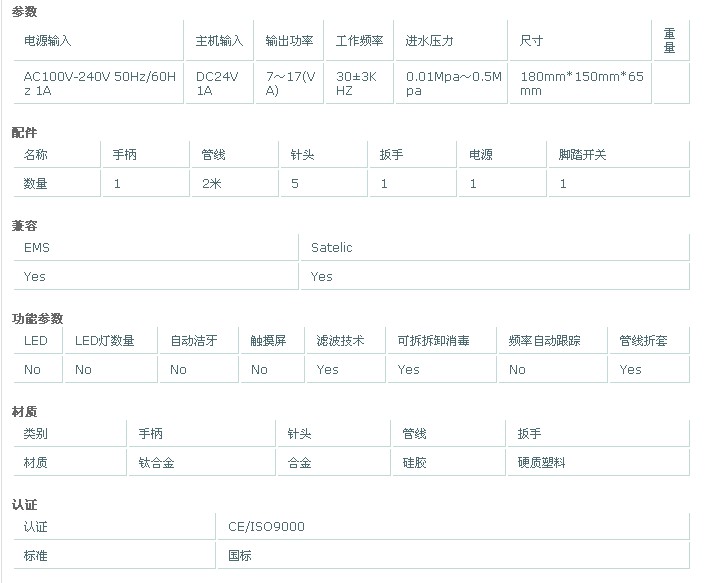Click the 硬质塑料 material cell
Viewport: 719px width, 583px height.
[541, 463]
